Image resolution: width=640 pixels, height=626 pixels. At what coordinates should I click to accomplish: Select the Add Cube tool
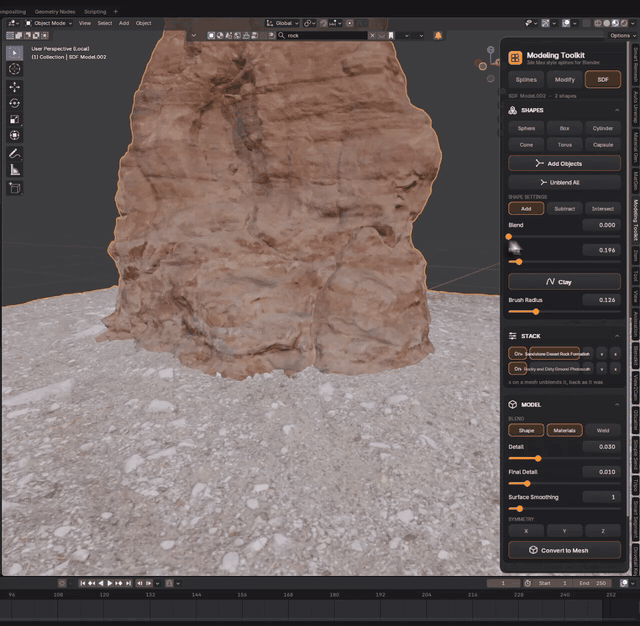tap(14, 188)
